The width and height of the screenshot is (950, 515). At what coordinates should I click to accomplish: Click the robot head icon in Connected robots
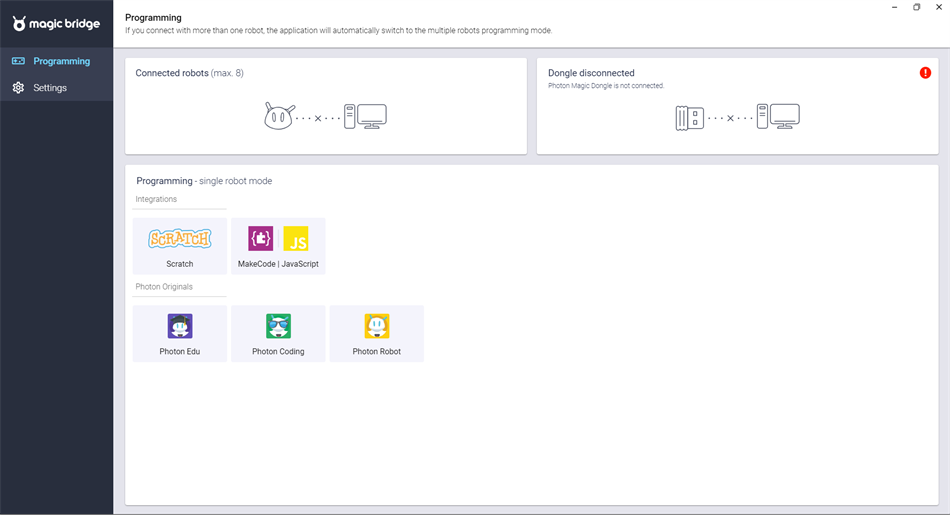click(279, 116)
